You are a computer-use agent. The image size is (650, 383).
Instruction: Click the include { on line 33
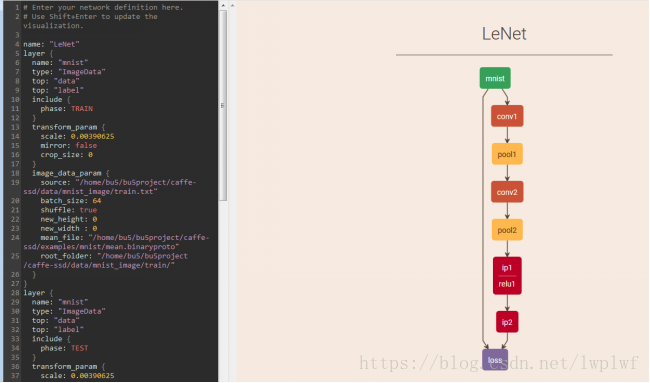[x=51, y=339]
